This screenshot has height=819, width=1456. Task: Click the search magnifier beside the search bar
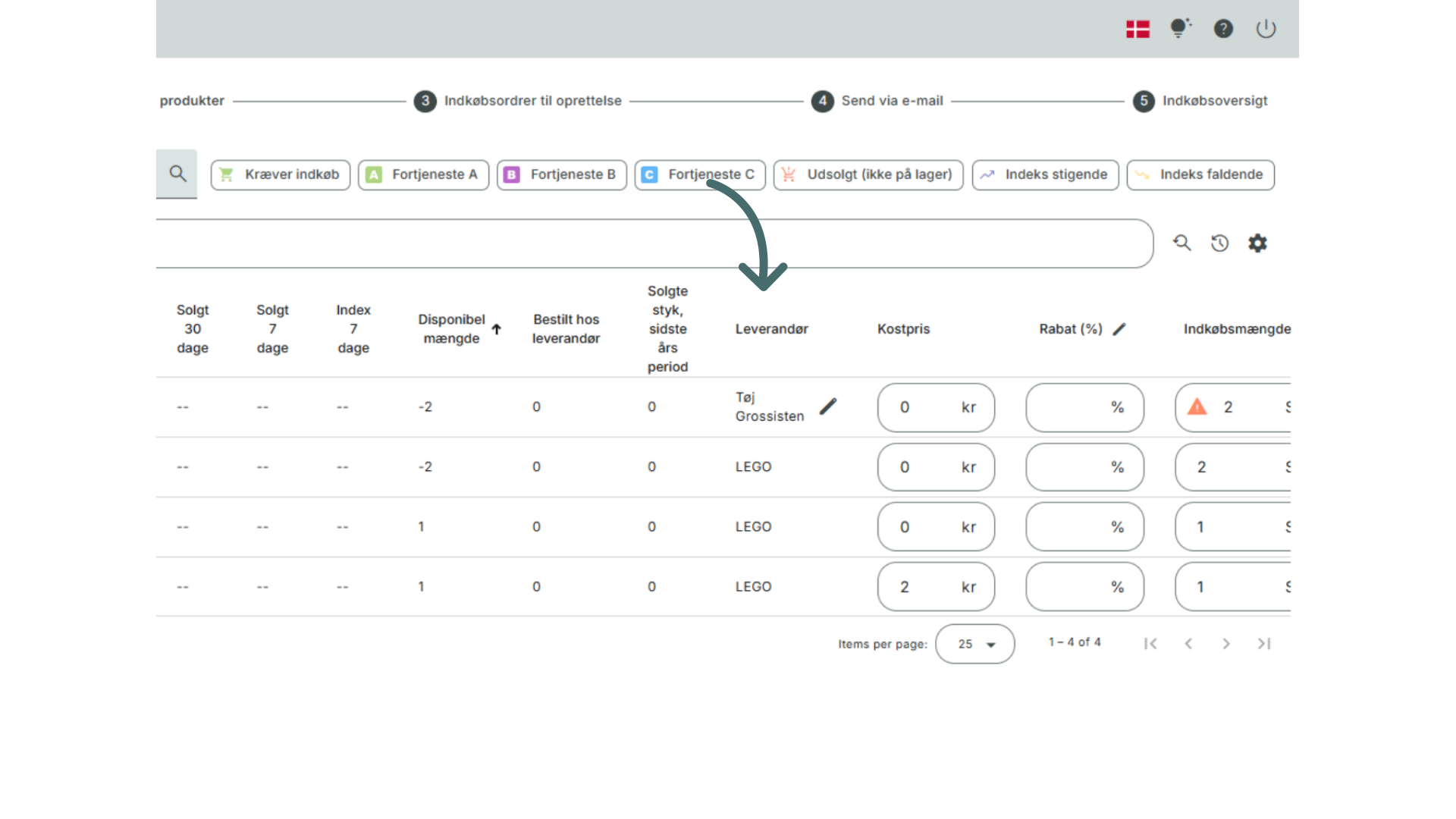[1182, 243]
